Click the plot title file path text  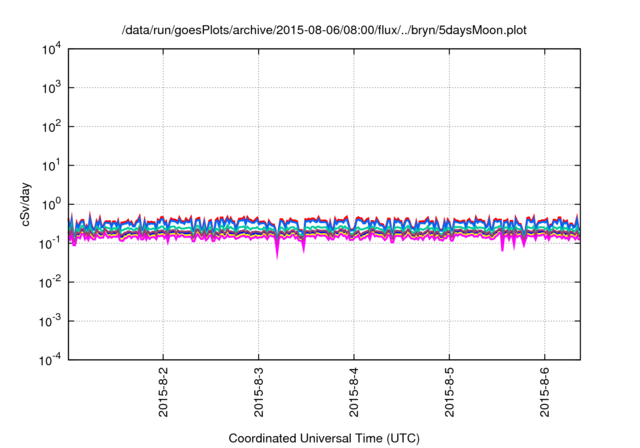(x=324, y=30)
